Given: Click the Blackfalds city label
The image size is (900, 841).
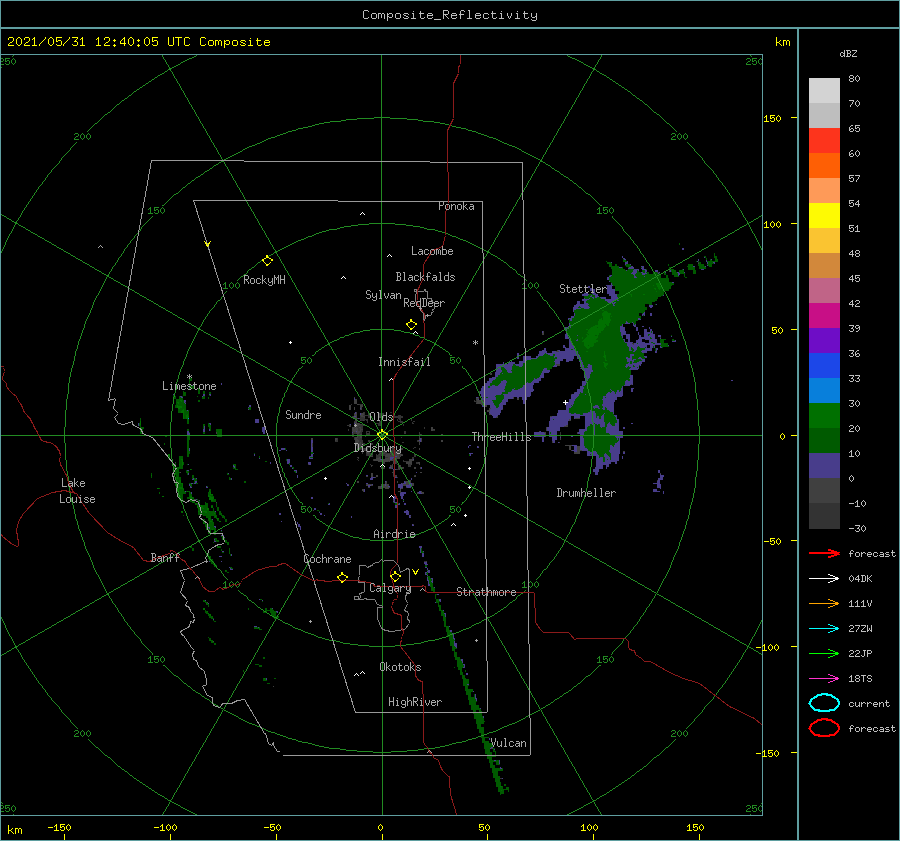Looking at the screenshot, I should click(425, 277).
